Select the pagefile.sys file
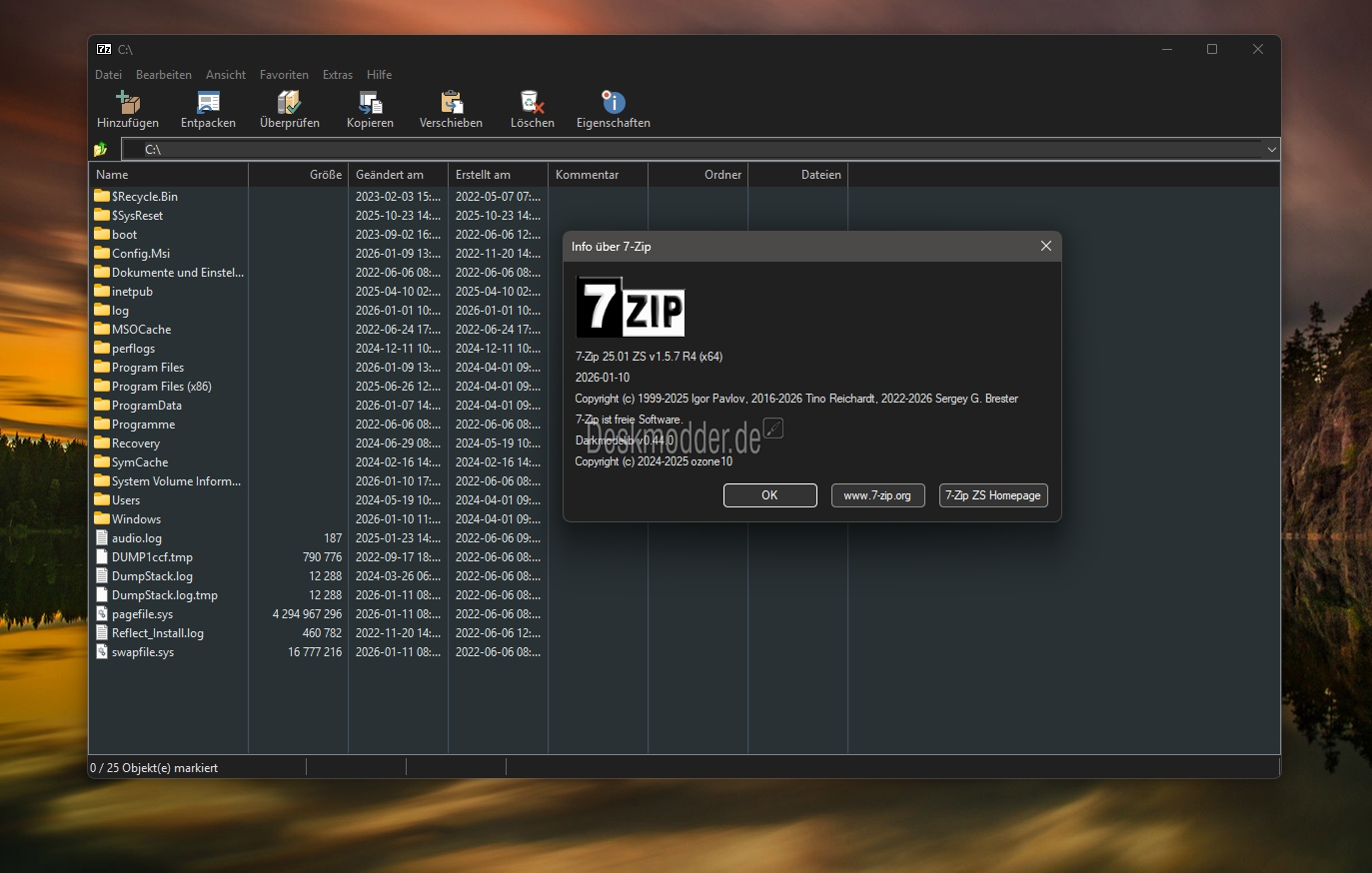Screen dimensions: 1372x873 [x=142, y=614]
